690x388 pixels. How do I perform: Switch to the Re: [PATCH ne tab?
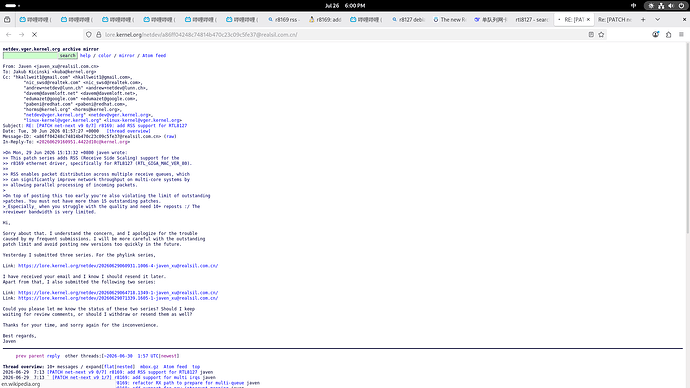tap(615, 19)
